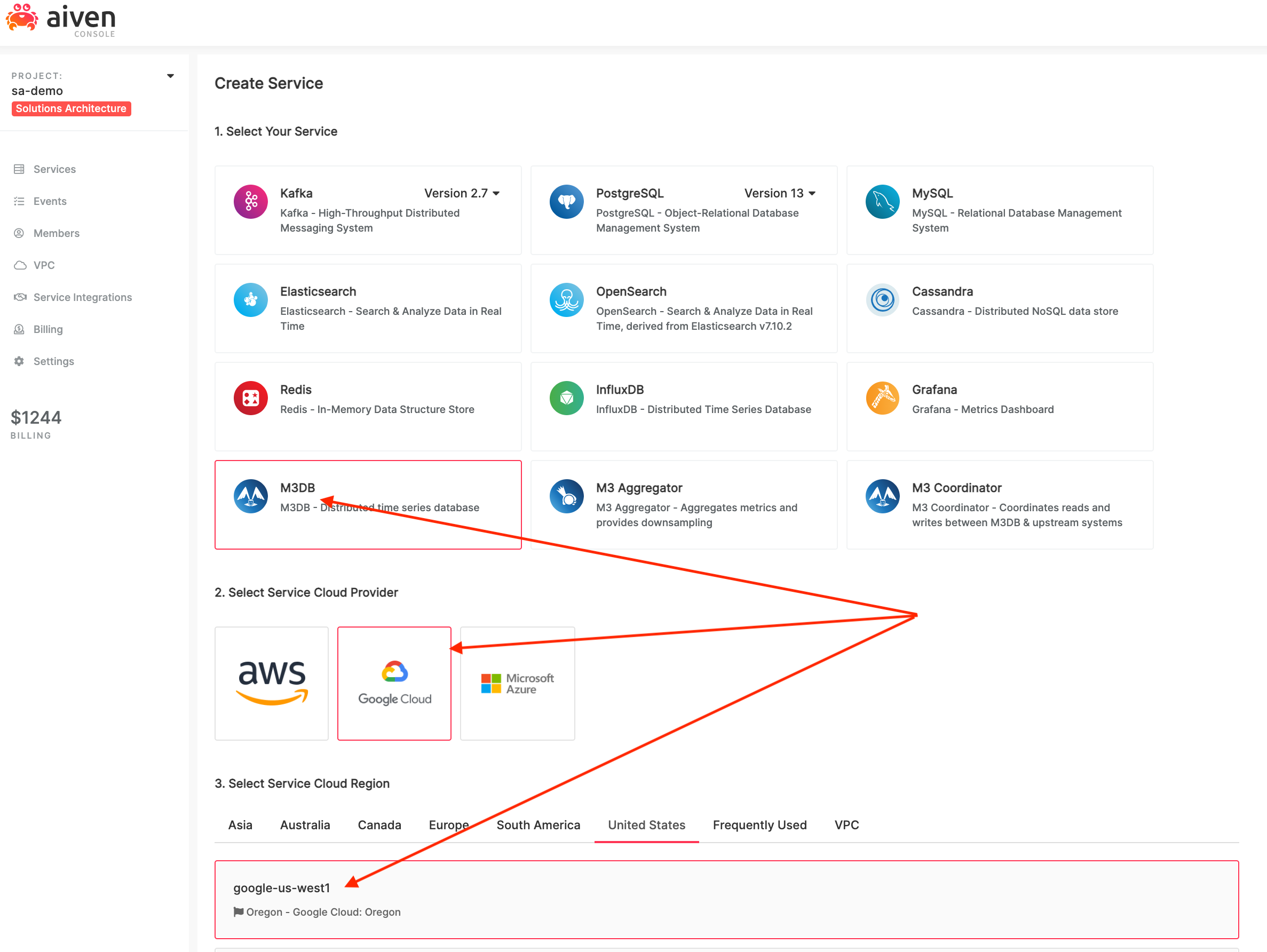Open Settings in the sidebar

click(54, 361)
